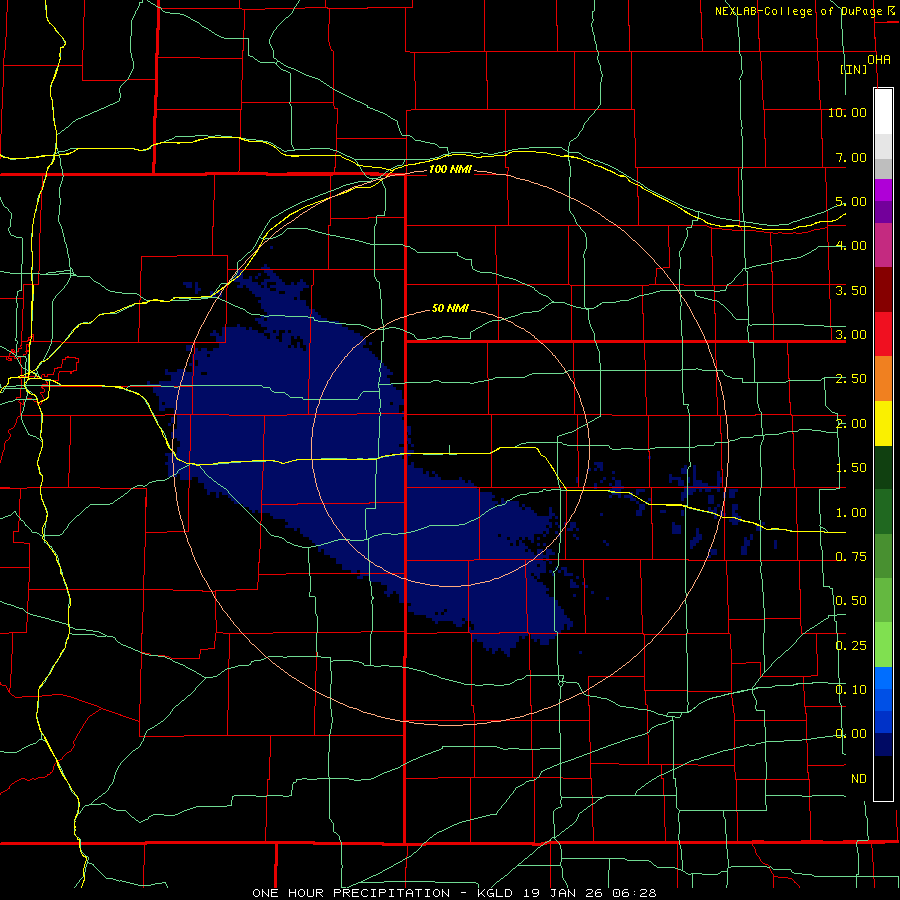Click the OHA product label

coord(879,60)
